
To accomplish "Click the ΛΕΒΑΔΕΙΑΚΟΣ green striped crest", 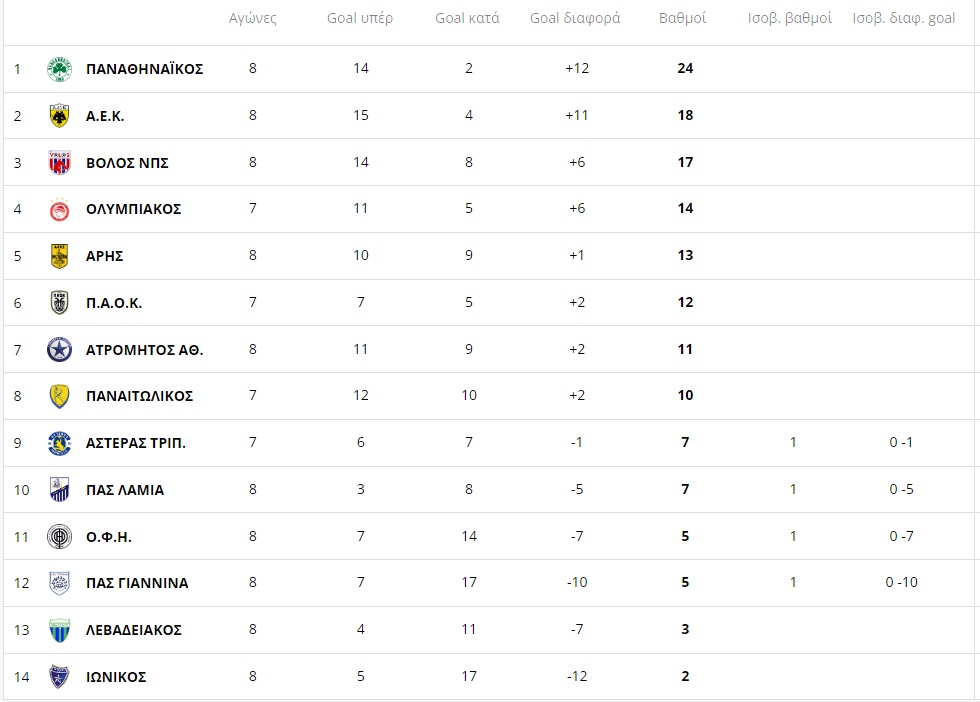I will click(x=59, y=630).
